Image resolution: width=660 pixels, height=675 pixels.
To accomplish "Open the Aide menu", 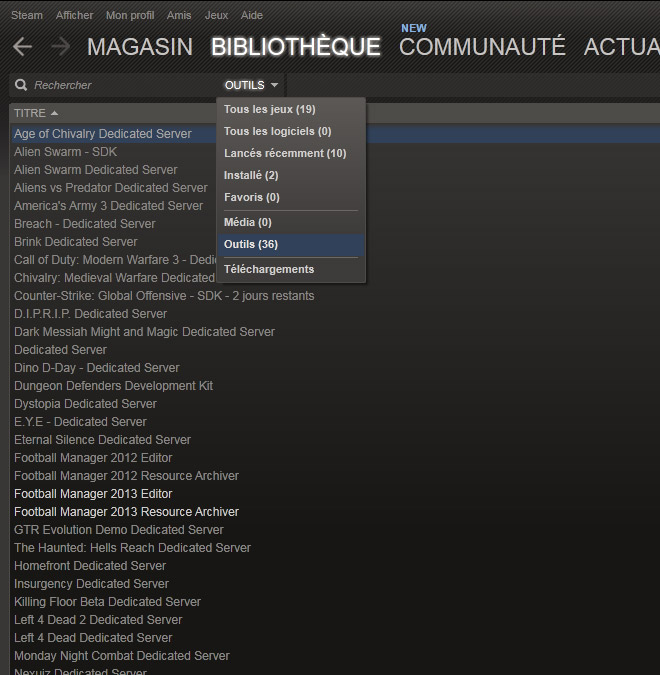I will point(252,15).
